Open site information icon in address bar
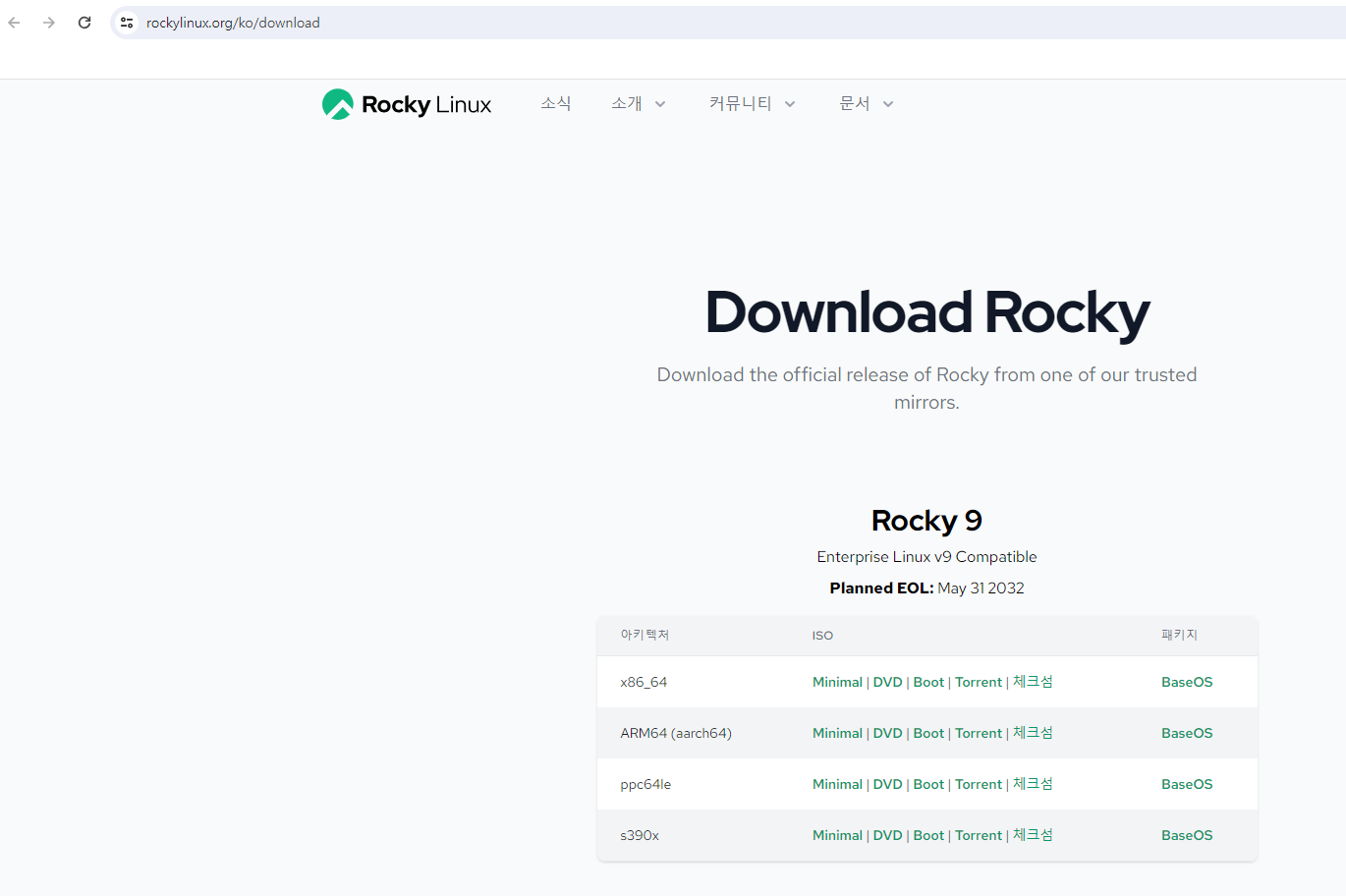The image size is (1346, 896). 127,23
